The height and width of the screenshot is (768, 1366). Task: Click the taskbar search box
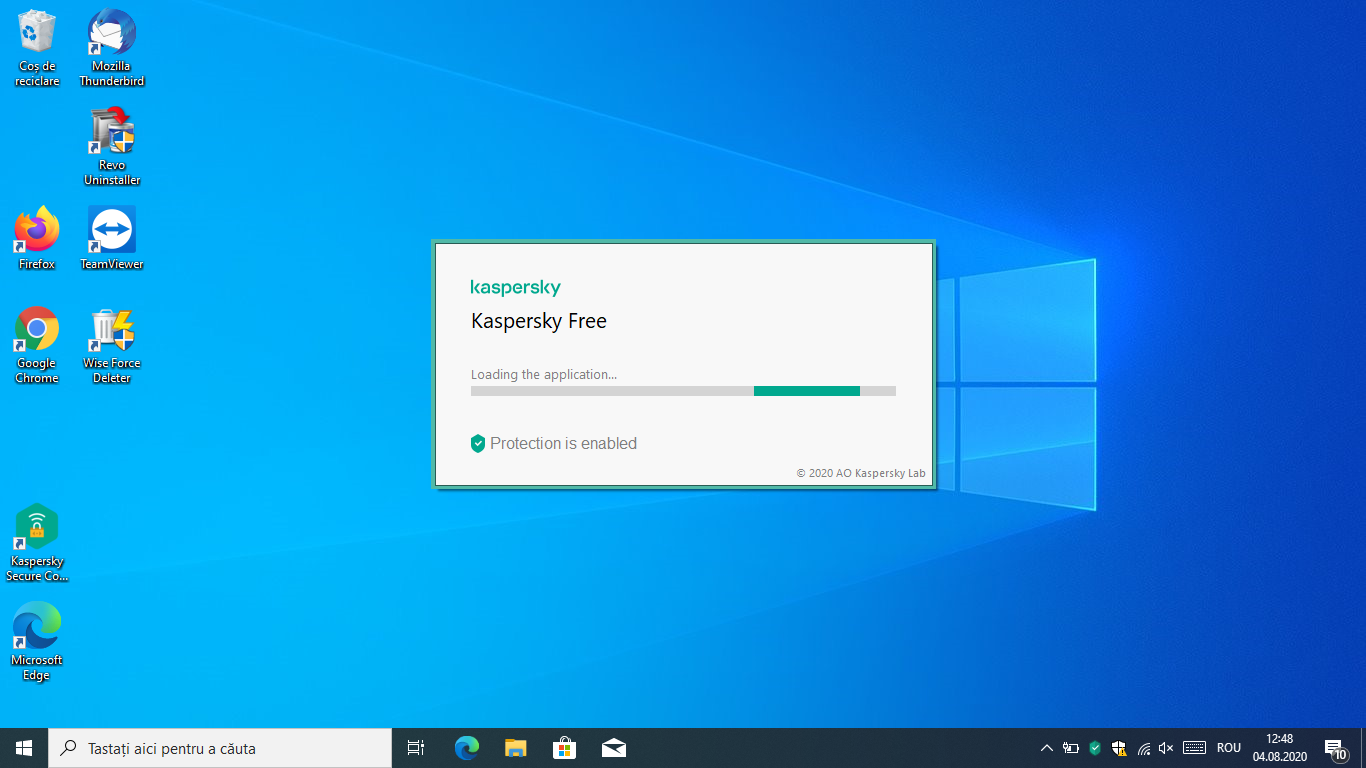(220, 748)
